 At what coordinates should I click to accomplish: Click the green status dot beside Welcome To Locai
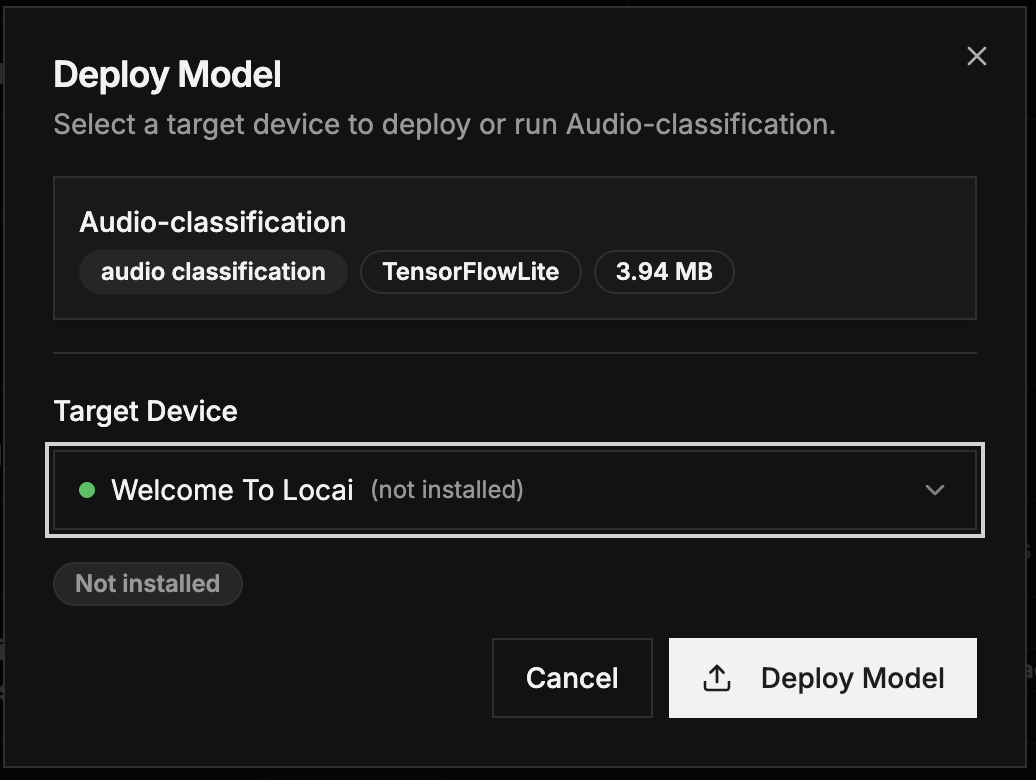pos(87,490)
